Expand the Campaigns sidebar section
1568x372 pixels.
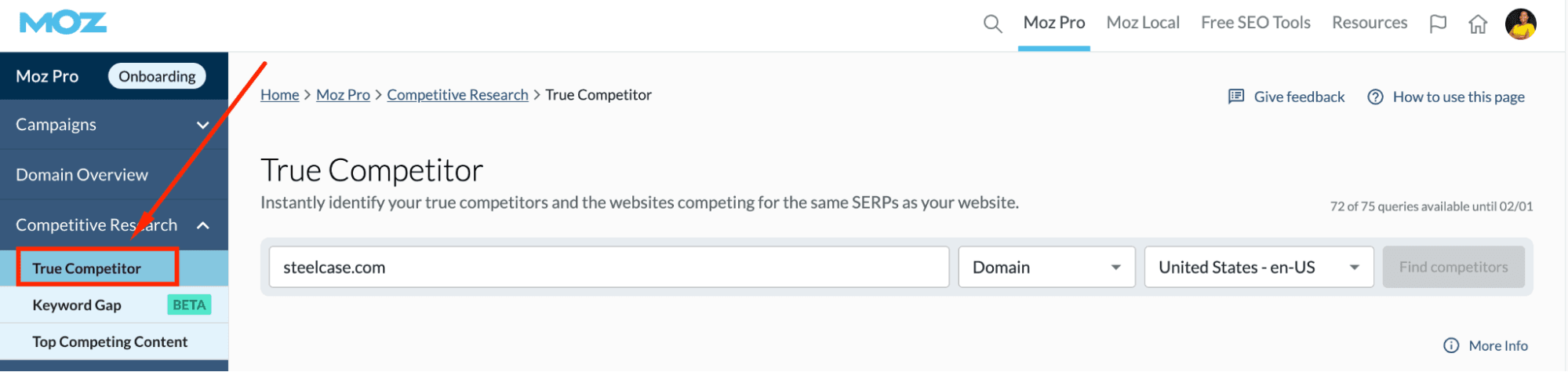[x=202, y=125]
